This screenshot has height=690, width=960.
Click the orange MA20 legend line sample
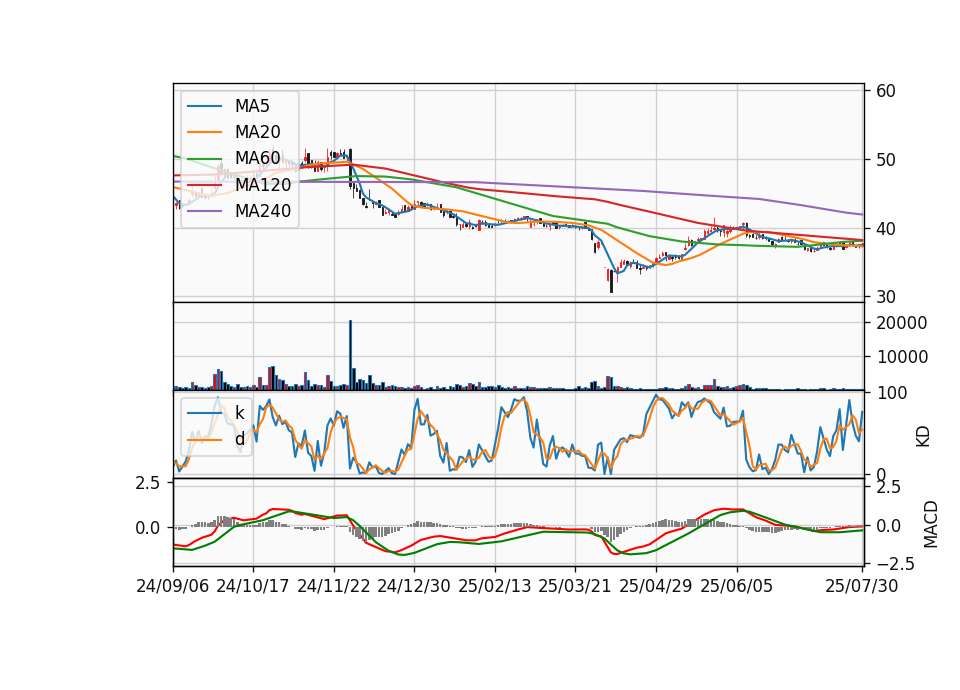(x=204, y=132)
